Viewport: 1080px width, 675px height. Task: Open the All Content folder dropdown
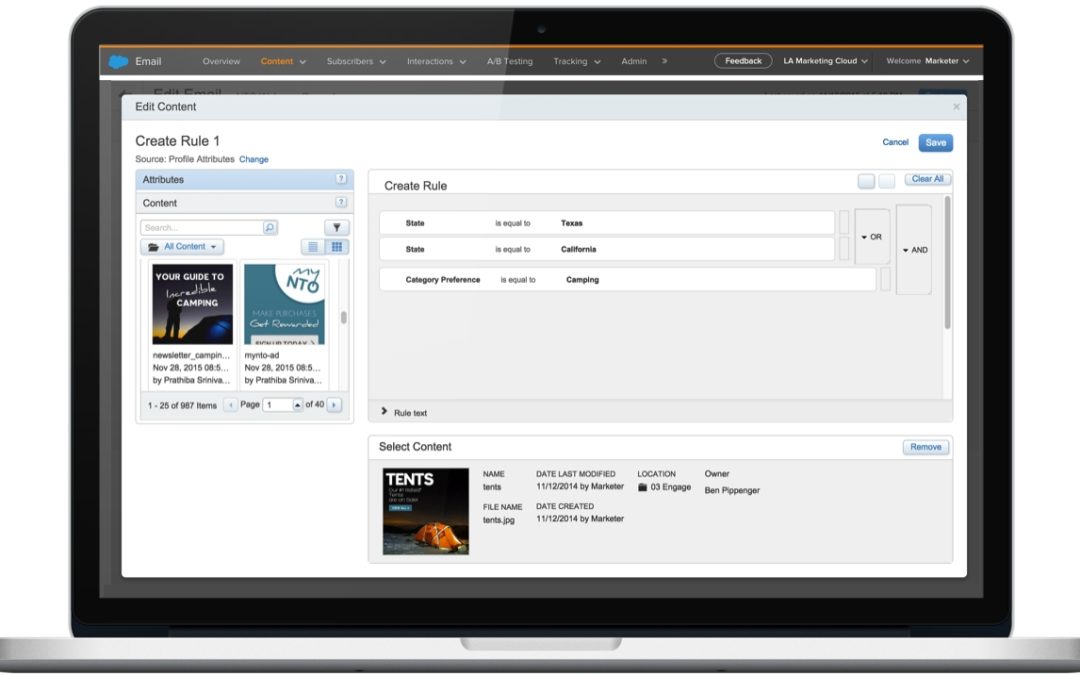(183, 247)
